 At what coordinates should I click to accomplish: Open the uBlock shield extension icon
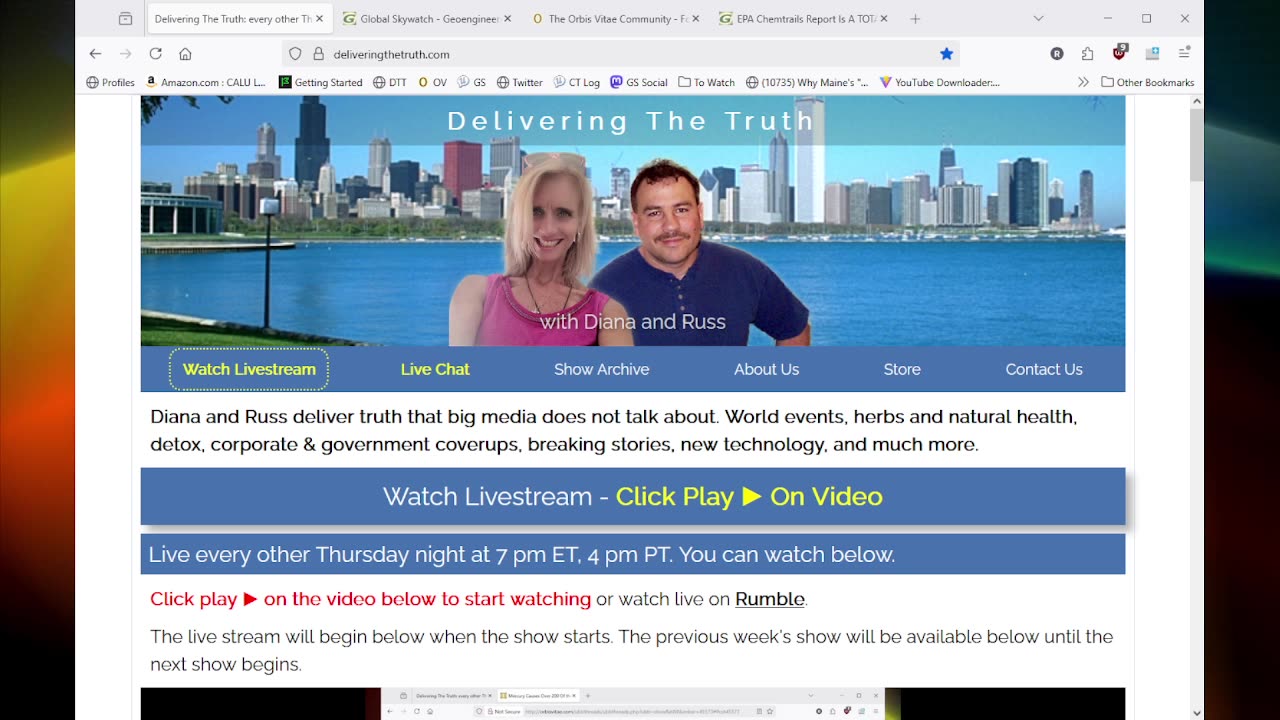click(1119, 53)
